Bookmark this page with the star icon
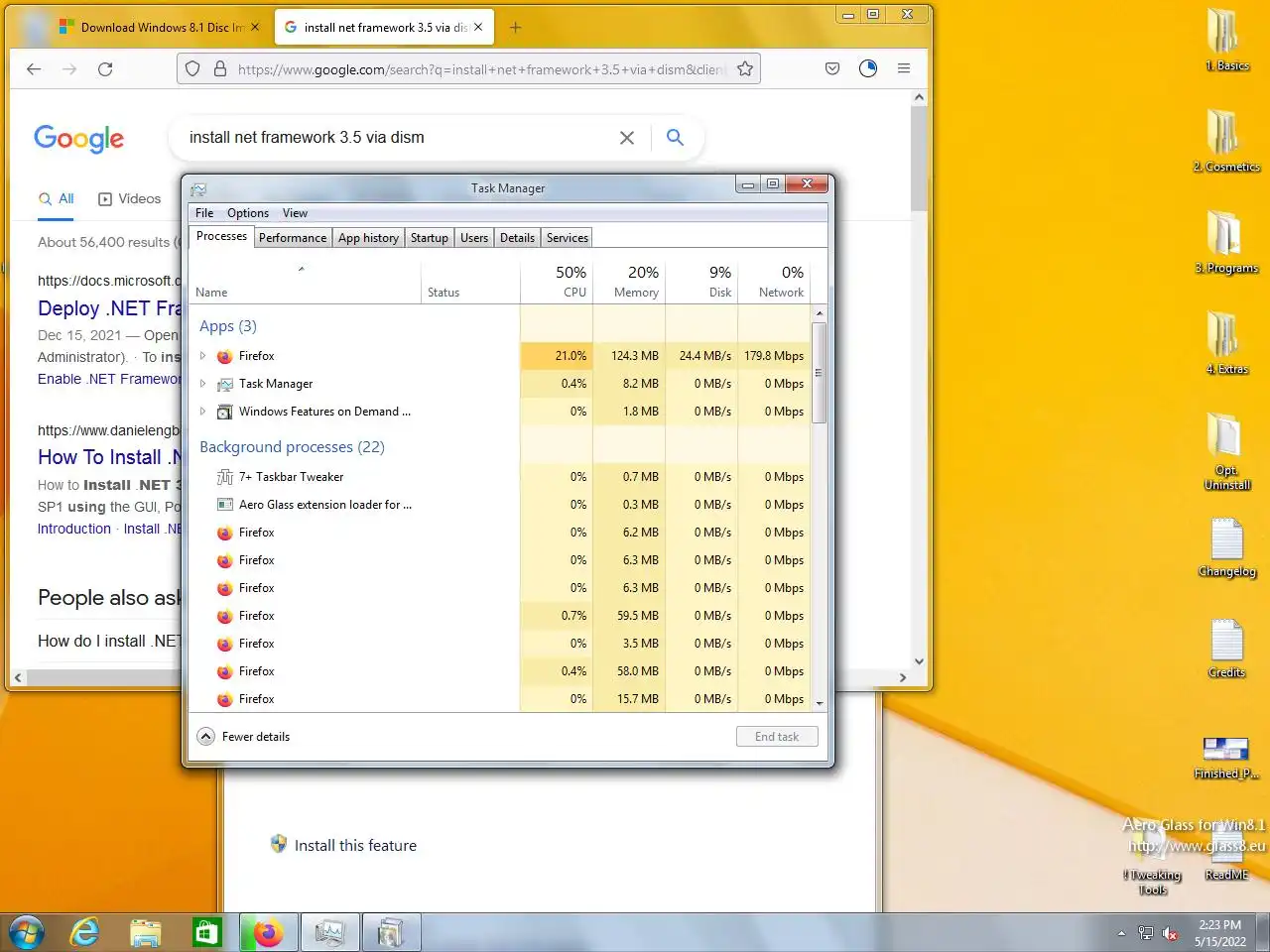Image resolution: width=1270 pixels, height=952 pixels. pos(745,68)
